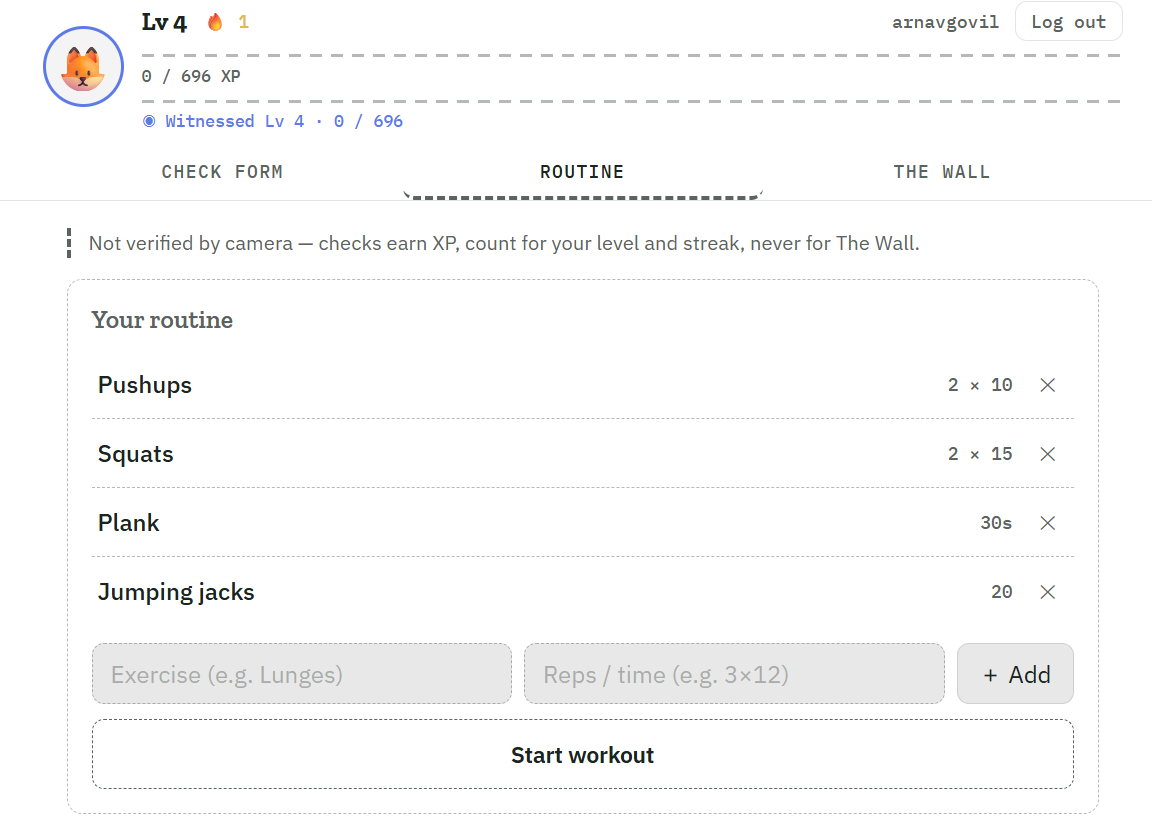Remove Jumping jacks with the X

(x=1048, y=592)
